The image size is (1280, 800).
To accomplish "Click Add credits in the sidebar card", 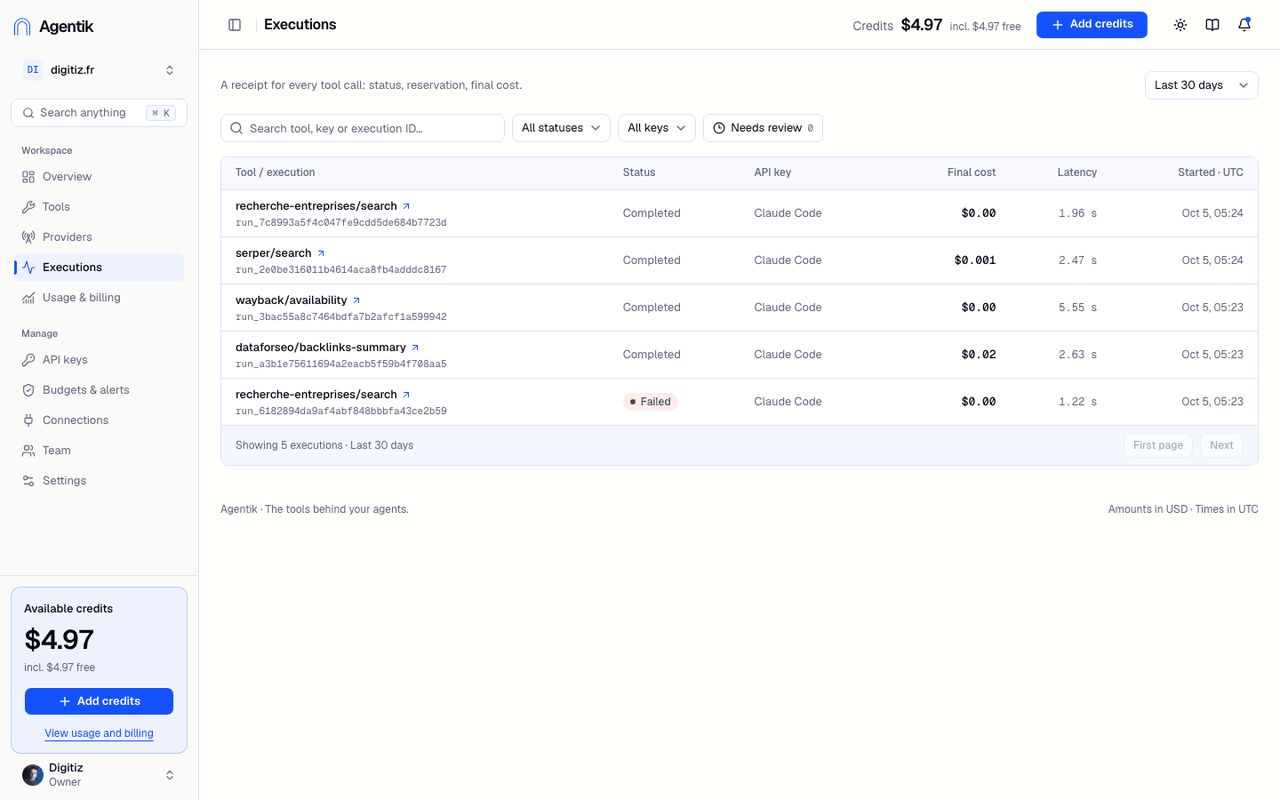I will [x=99, y=701].
